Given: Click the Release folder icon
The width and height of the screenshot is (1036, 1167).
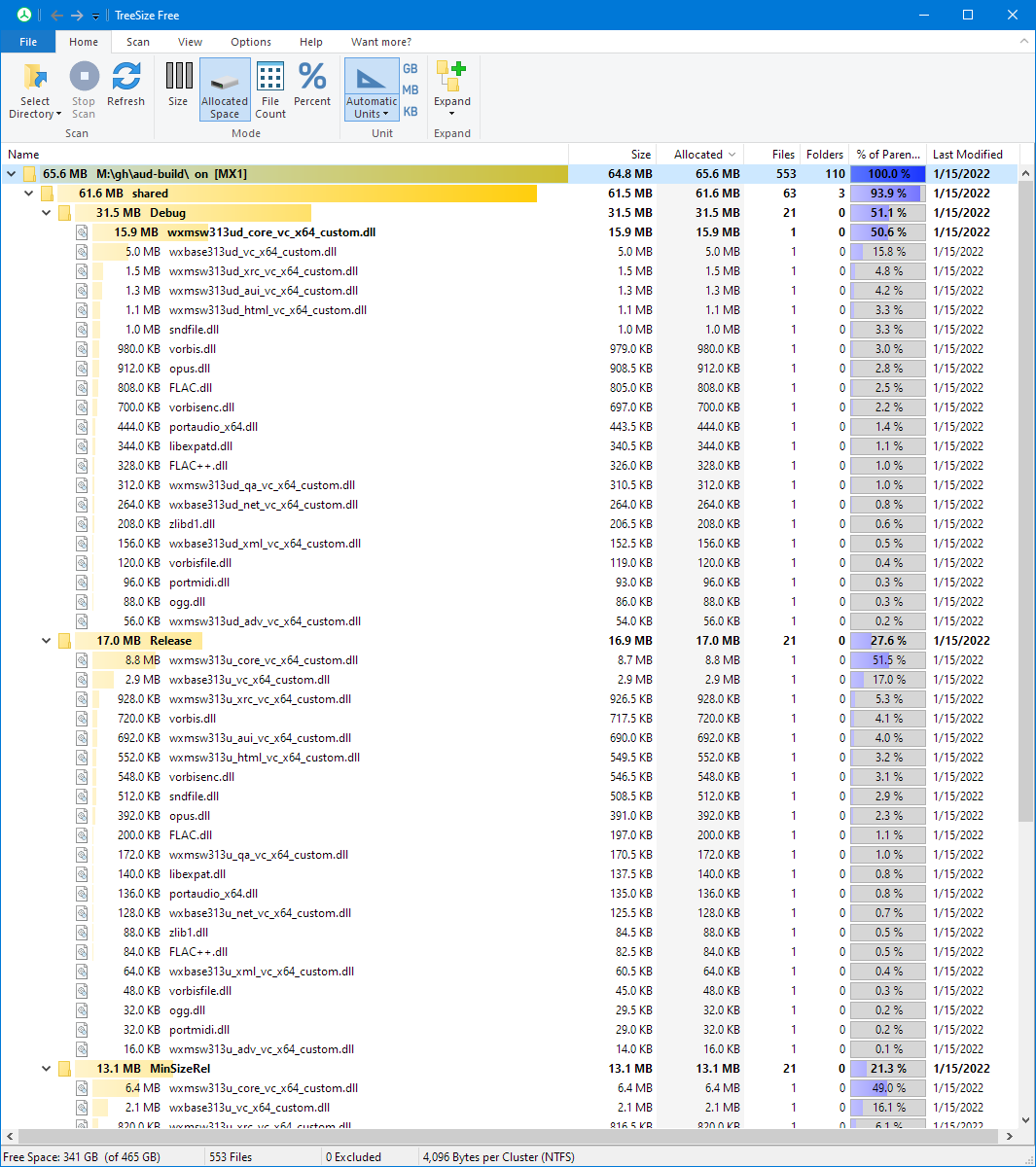Looking at the screenshot, I should pyautogui.click(x=64, y=641).
